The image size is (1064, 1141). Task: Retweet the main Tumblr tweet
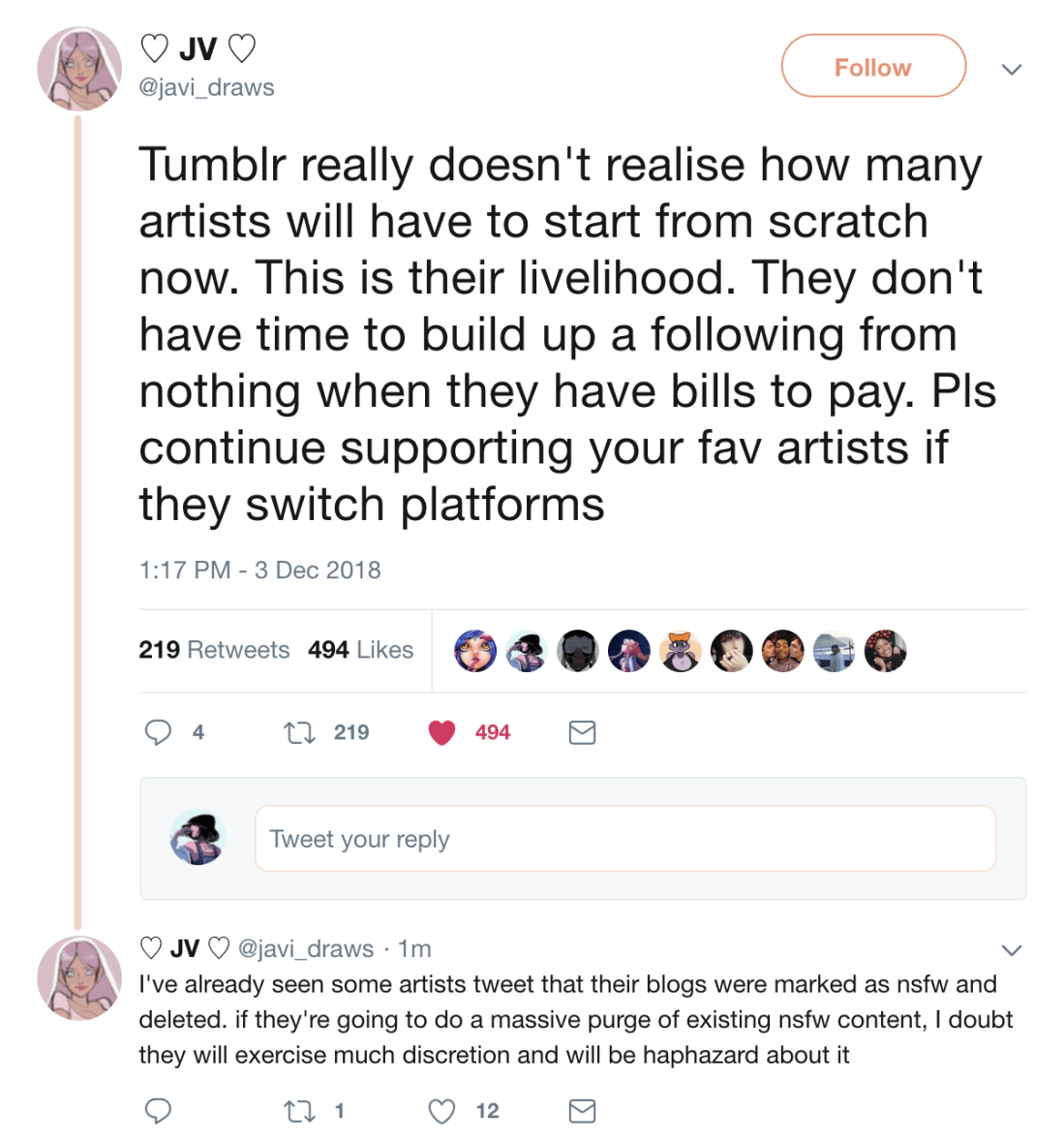[299, 732]
